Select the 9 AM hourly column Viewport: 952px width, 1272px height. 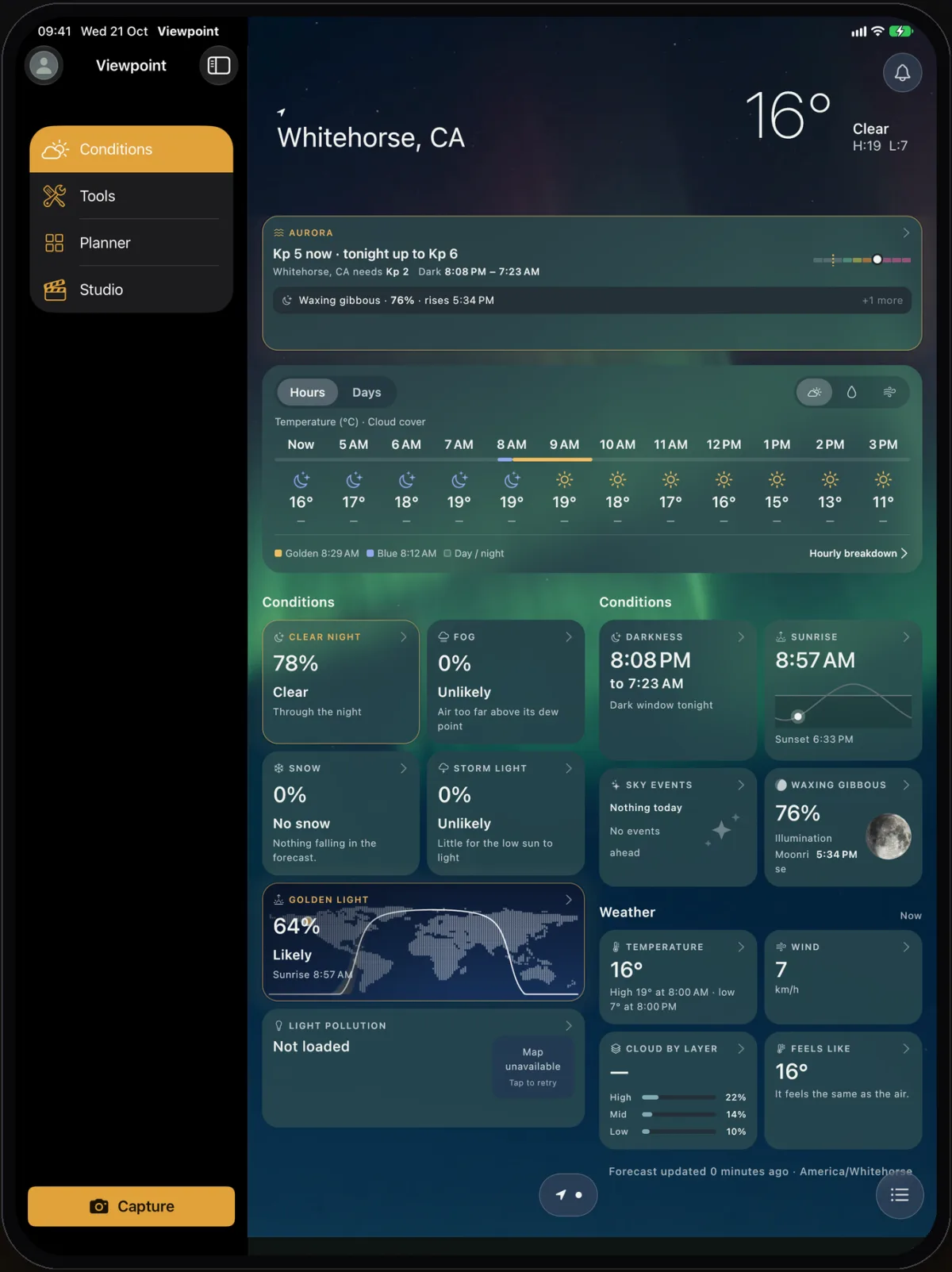click(x=564, y=482)
